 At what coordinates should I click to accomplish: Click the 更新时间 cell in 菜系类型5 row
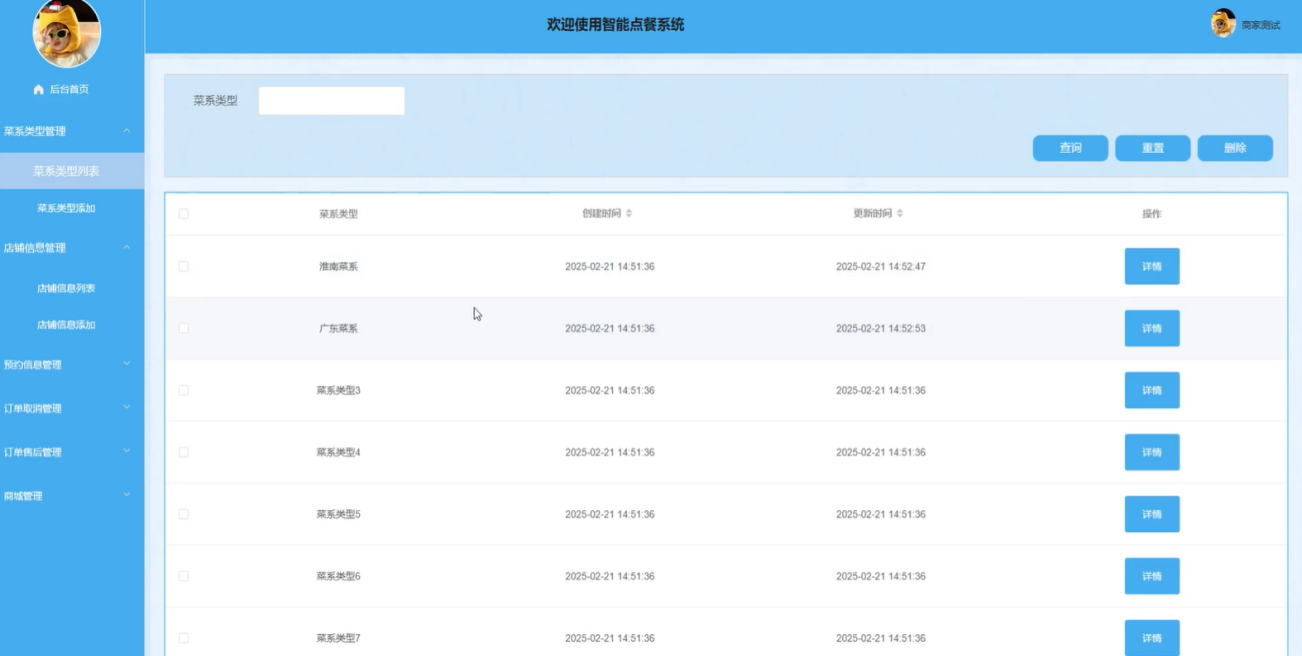(x=881, y=514)
